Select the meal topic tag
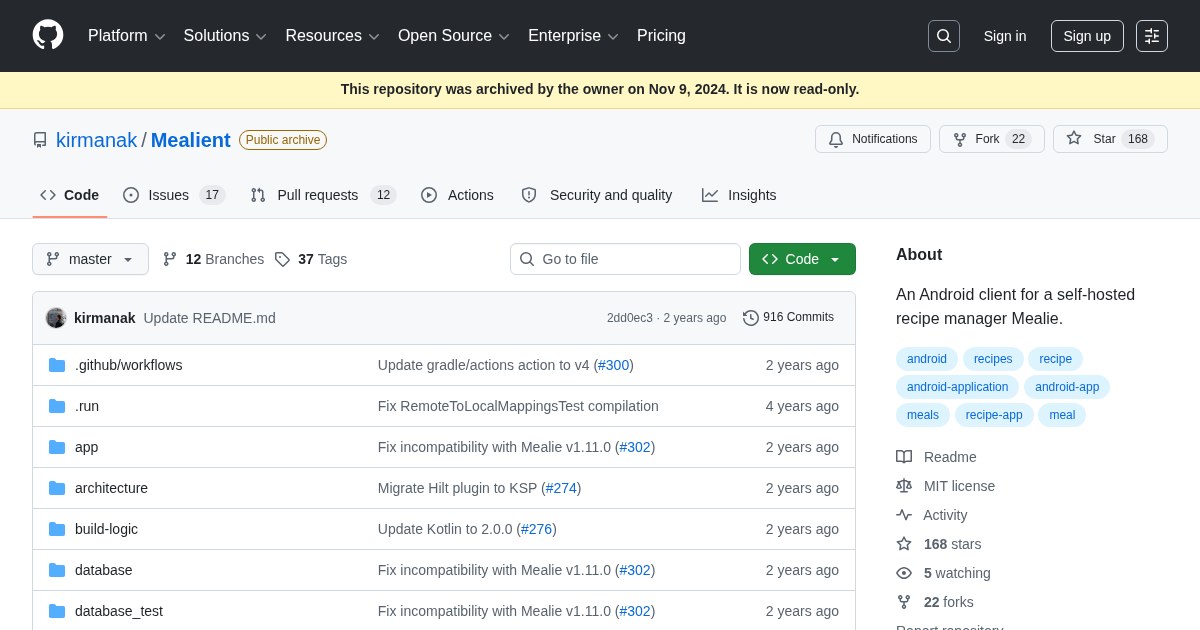This screenshot has width=1200, height=630. [x=1062, y=415]
